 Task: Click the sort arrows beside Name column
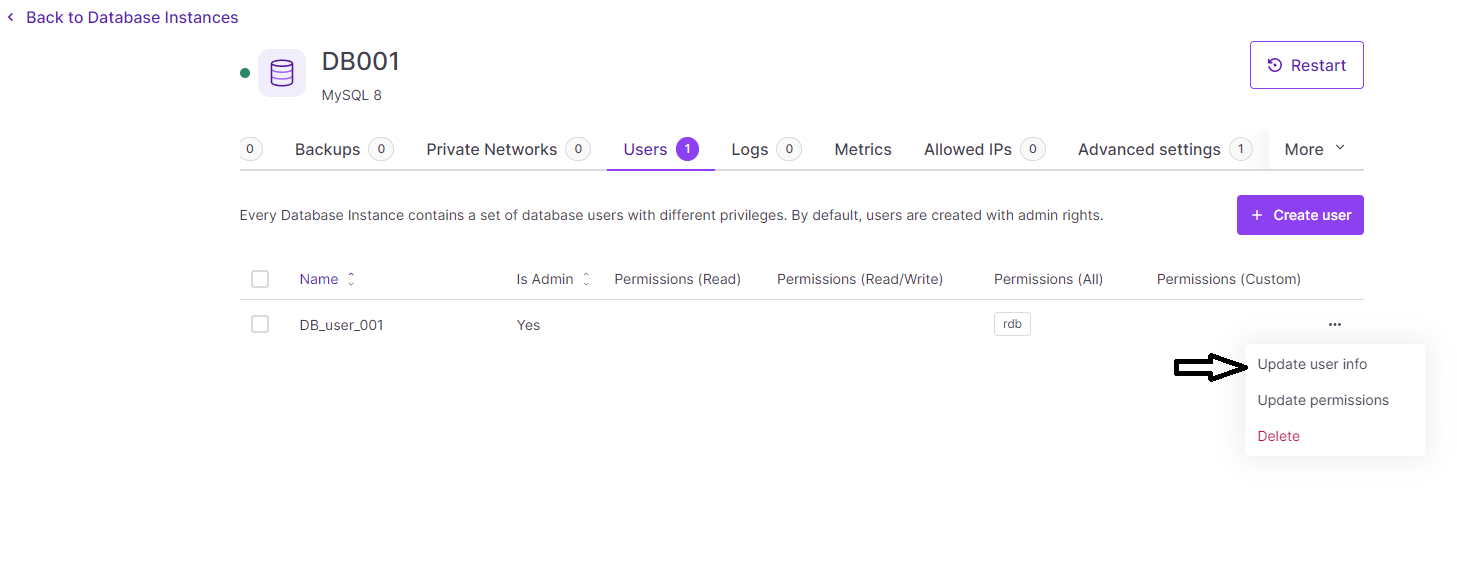tap(351, 280)
